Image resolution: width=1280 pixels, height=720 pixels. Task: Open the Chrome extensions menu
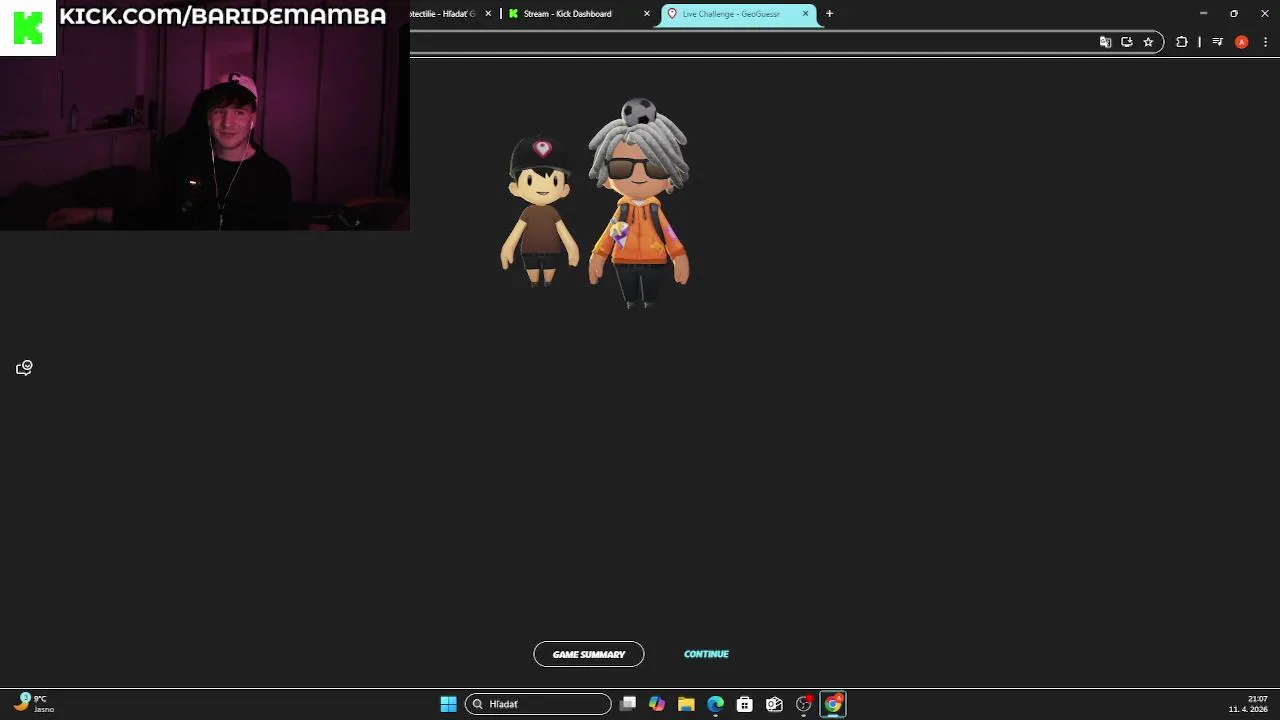pyautogui.click(x=1182, y=42)
